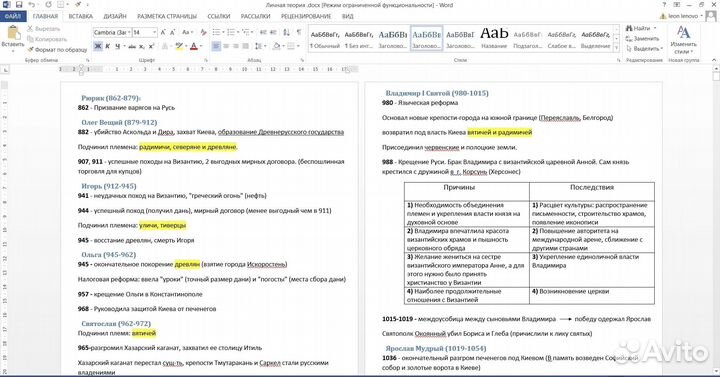The height and width of the screenshot is (377, 720).
Task: Apply the Название (Title) style
Action: tap(494, 39)
